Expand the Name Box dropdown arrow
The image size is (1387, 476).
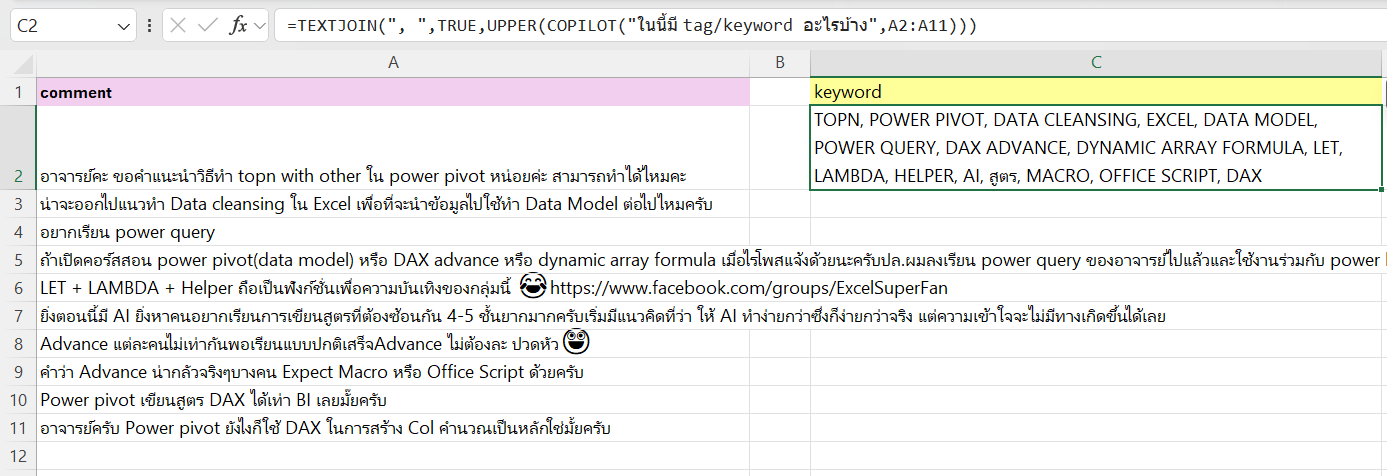point(124,26)
